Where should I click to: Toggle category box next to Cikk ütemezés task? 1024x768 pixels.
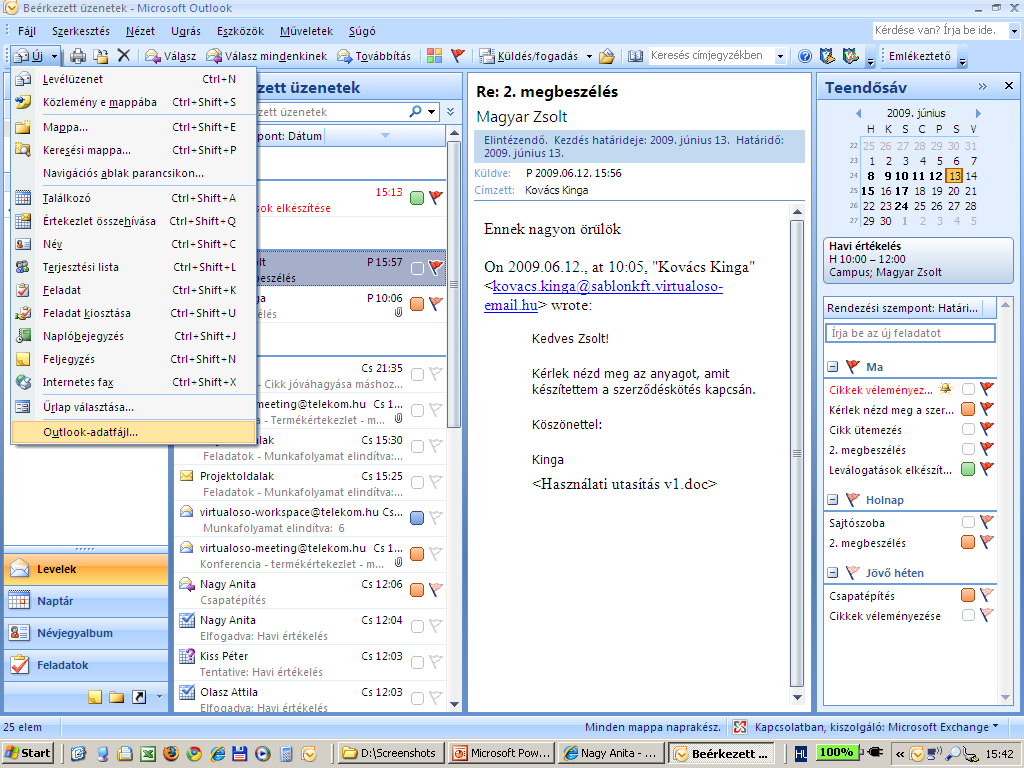pyautogui.click(x=968, y=429)
